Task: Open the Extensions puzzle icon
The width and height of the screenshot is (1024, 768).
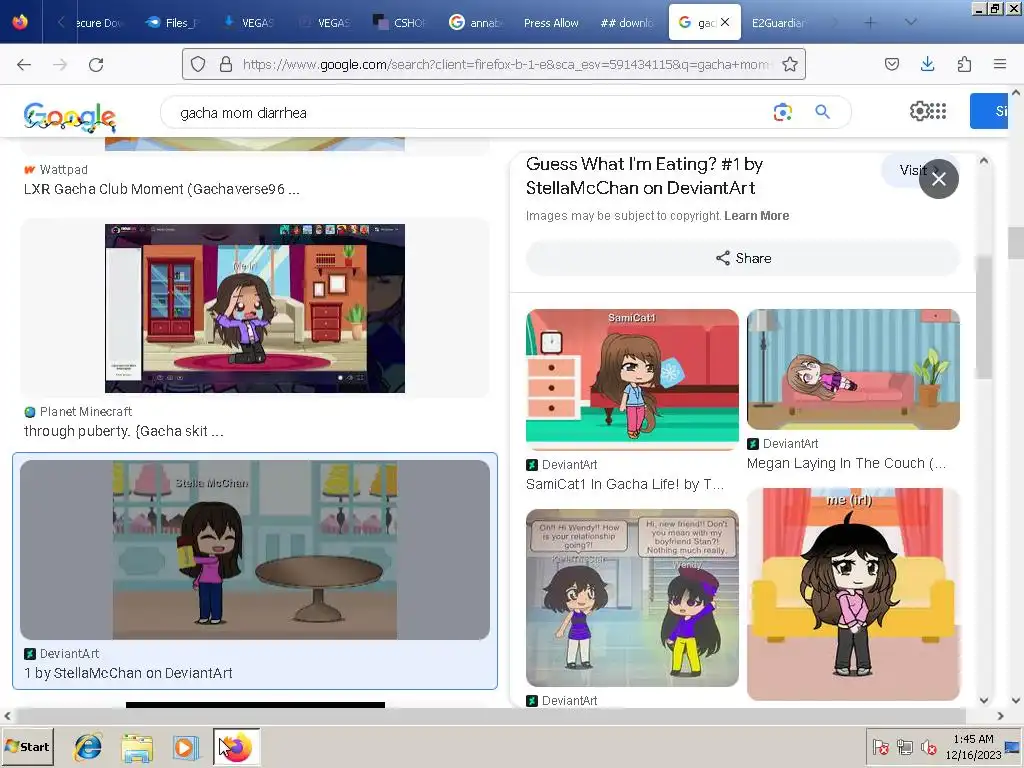Action: click(x=964, y=64)
